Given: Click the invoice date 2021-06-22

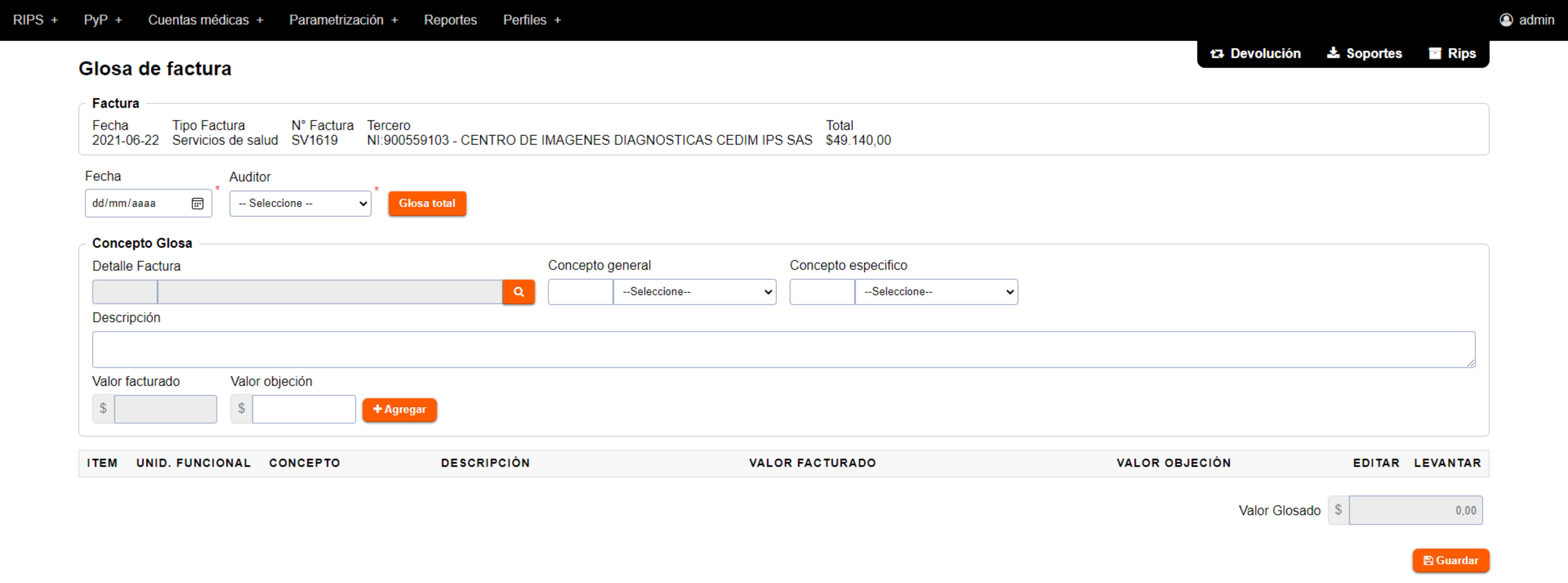Looking at the screenshot, I should (125, 141).
